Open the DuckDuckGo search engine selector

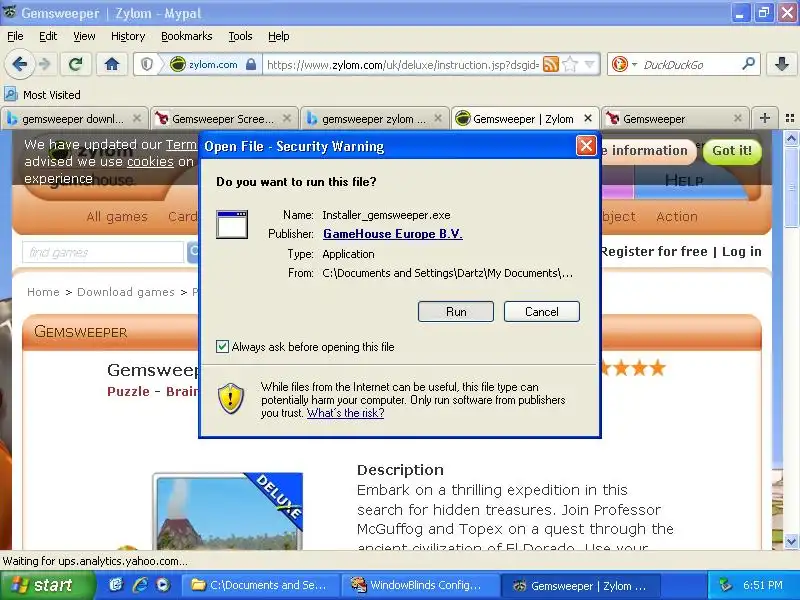(623, 64)
